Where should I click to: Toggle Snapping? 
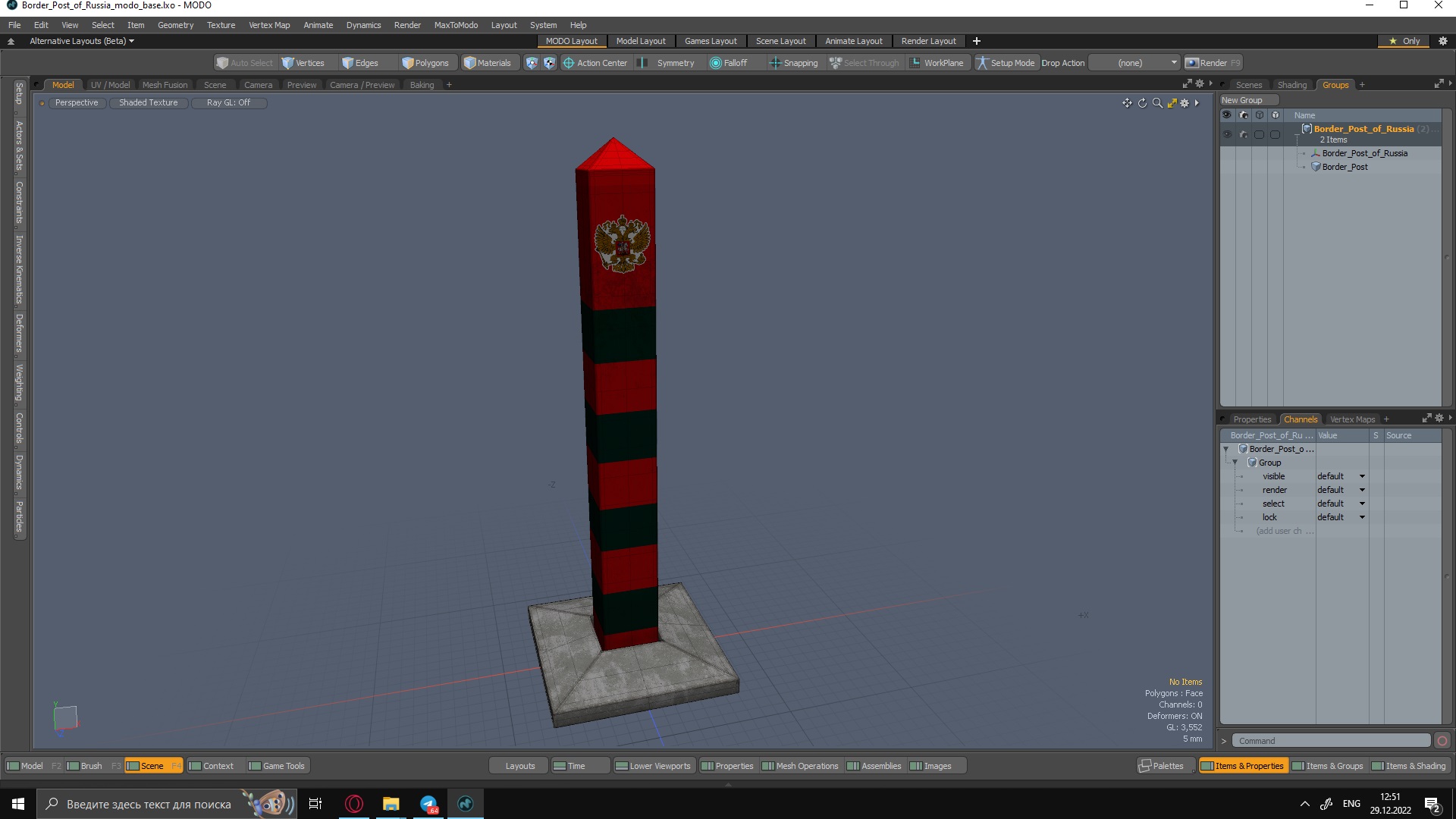click(x=794, y=63)
